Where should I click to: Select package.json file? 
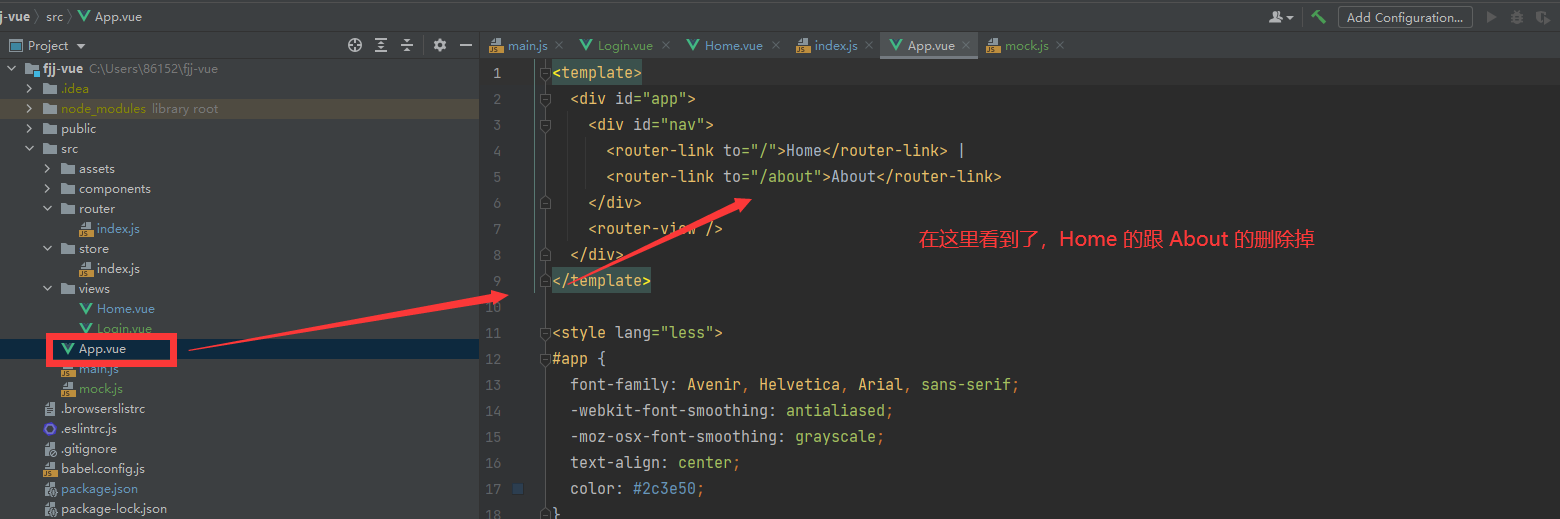tap(99, 489)
